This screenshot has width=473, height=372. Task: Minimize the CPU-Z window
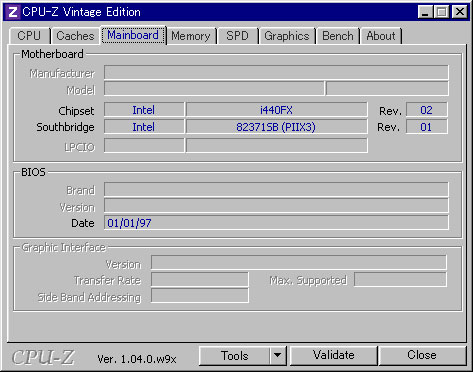[x=425, y=12]
